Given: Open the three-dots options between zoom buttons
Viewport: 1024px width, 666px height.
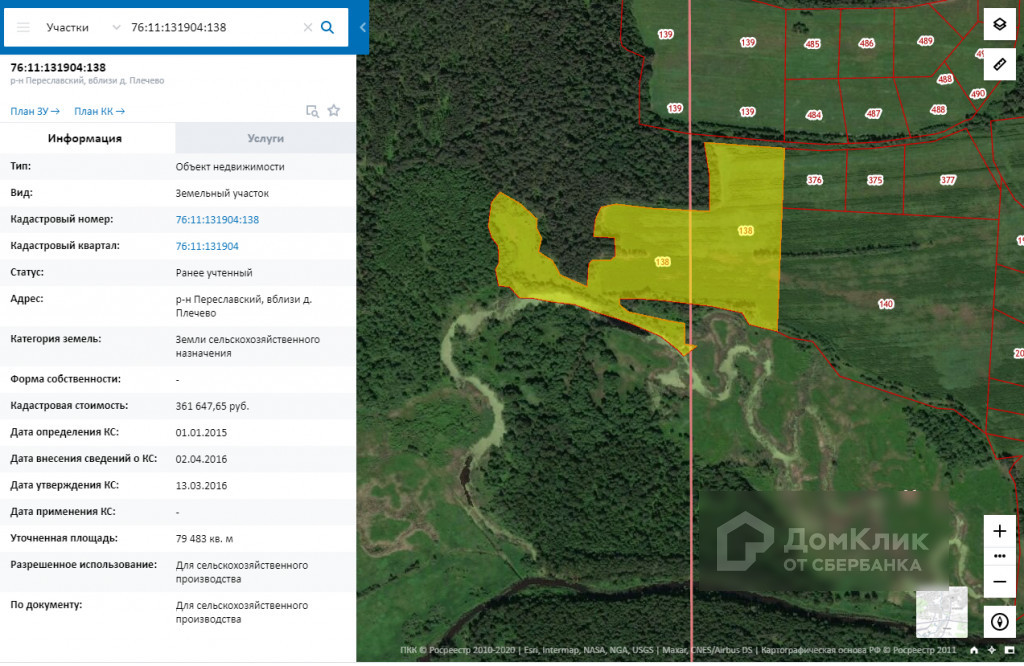Looking at the screenshot, I should click(x=999, y=556).
